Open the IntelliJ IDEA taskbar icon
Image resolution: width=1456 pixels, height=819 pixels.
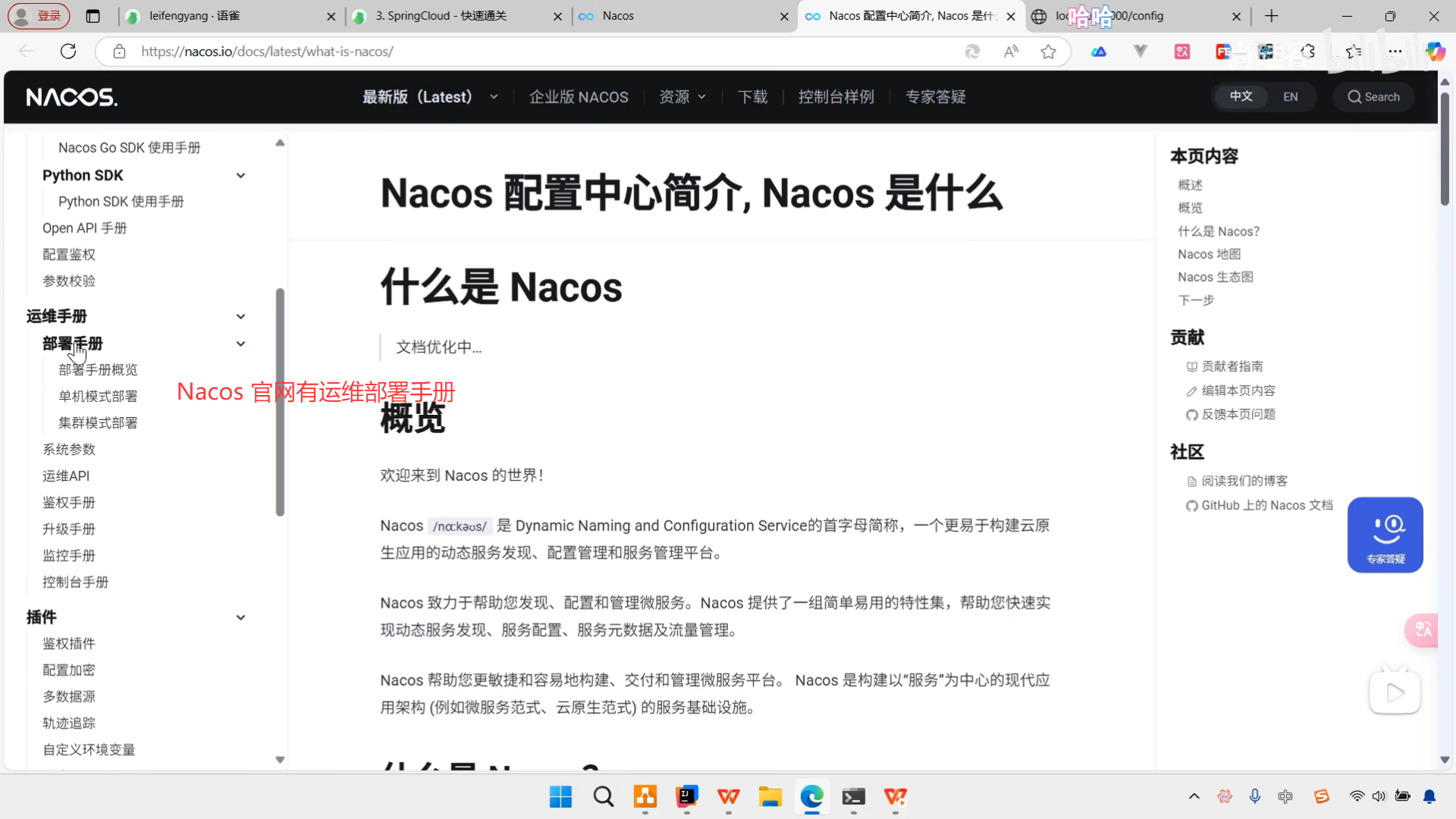[687, 797]
